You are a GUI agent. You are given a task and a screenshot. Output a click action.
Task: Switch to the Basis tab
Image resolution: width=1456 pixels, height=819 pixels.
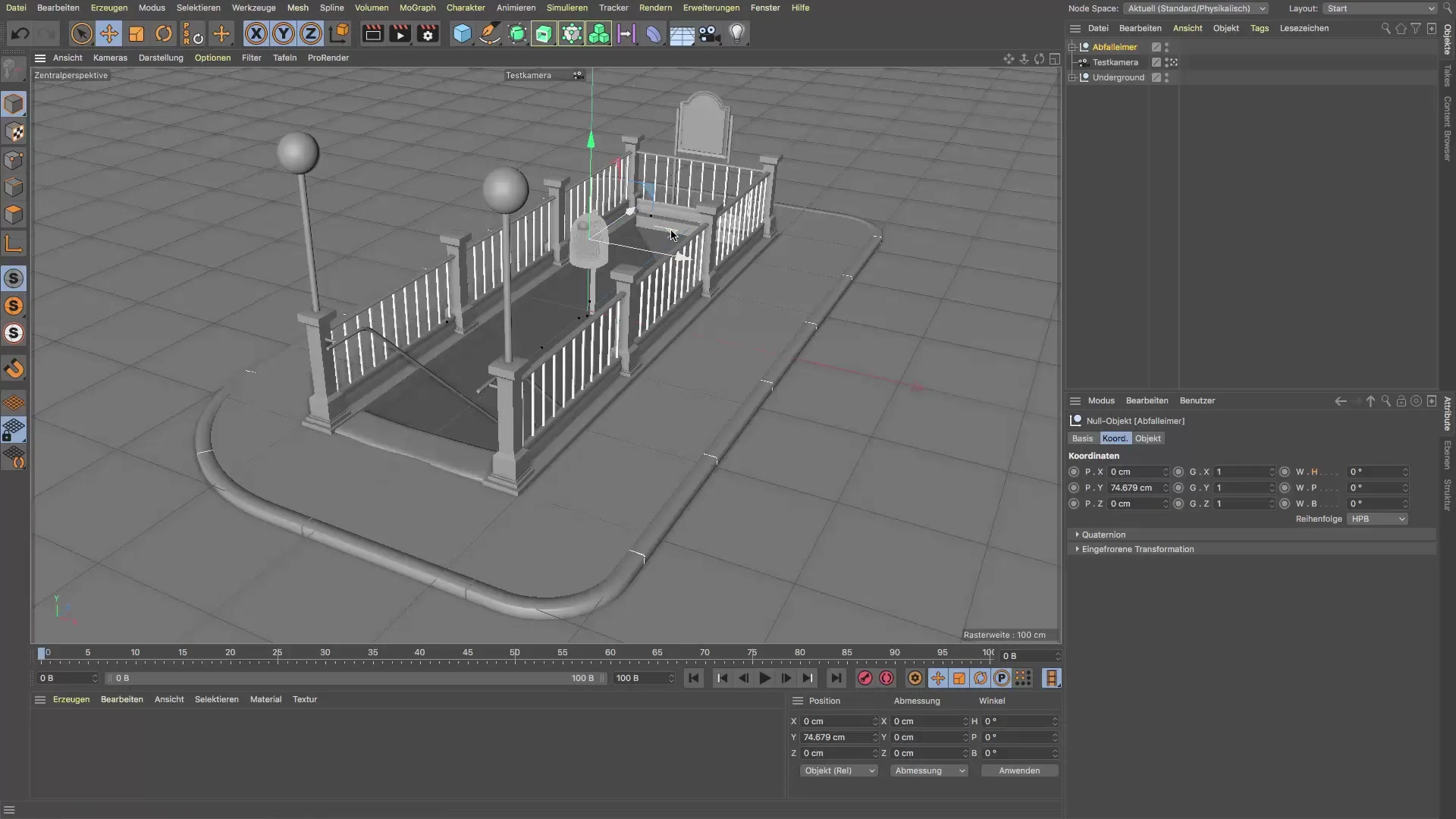[1082, 438]
